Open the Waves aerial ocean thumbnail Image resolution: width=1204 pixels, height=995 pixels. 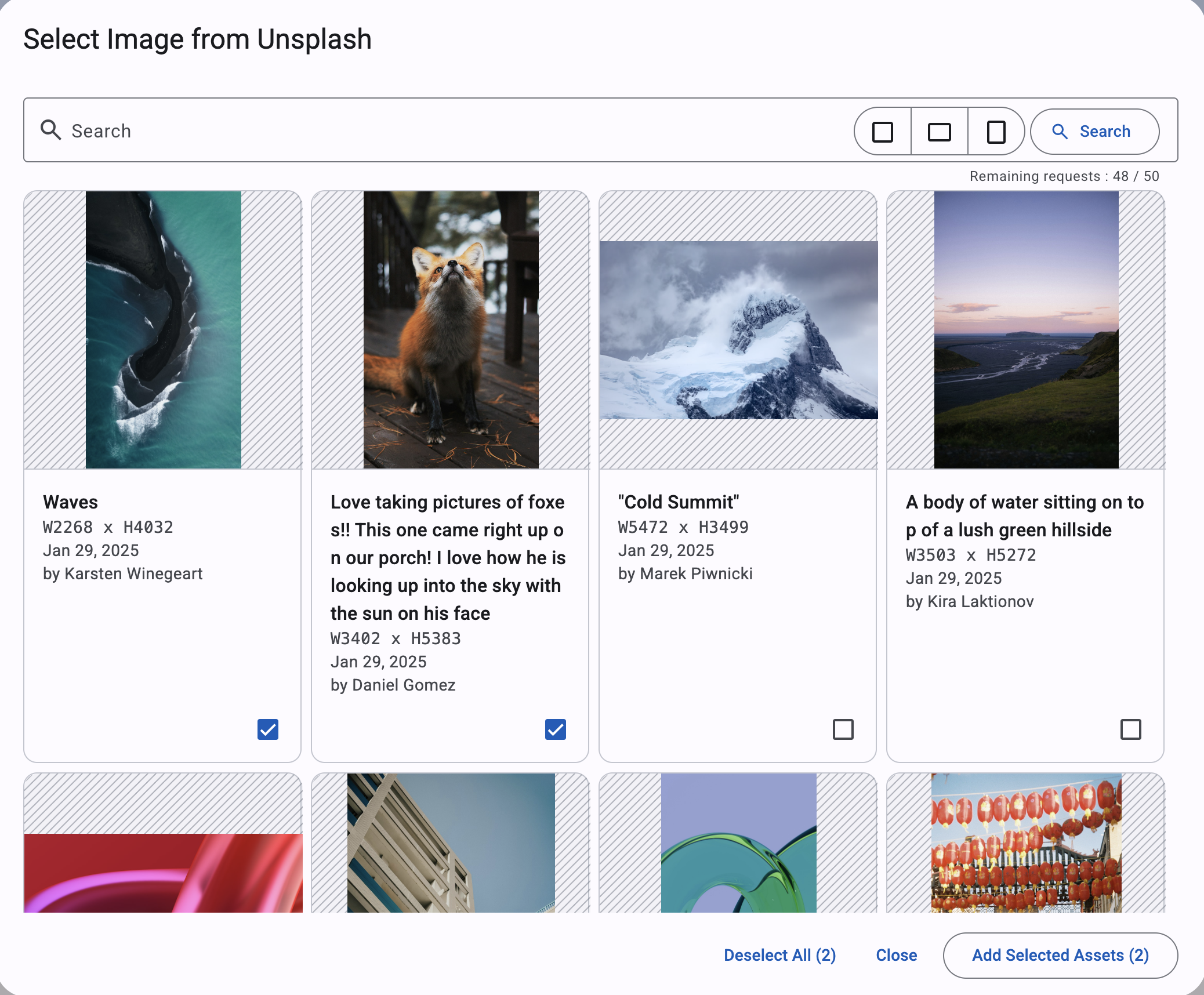164,330
